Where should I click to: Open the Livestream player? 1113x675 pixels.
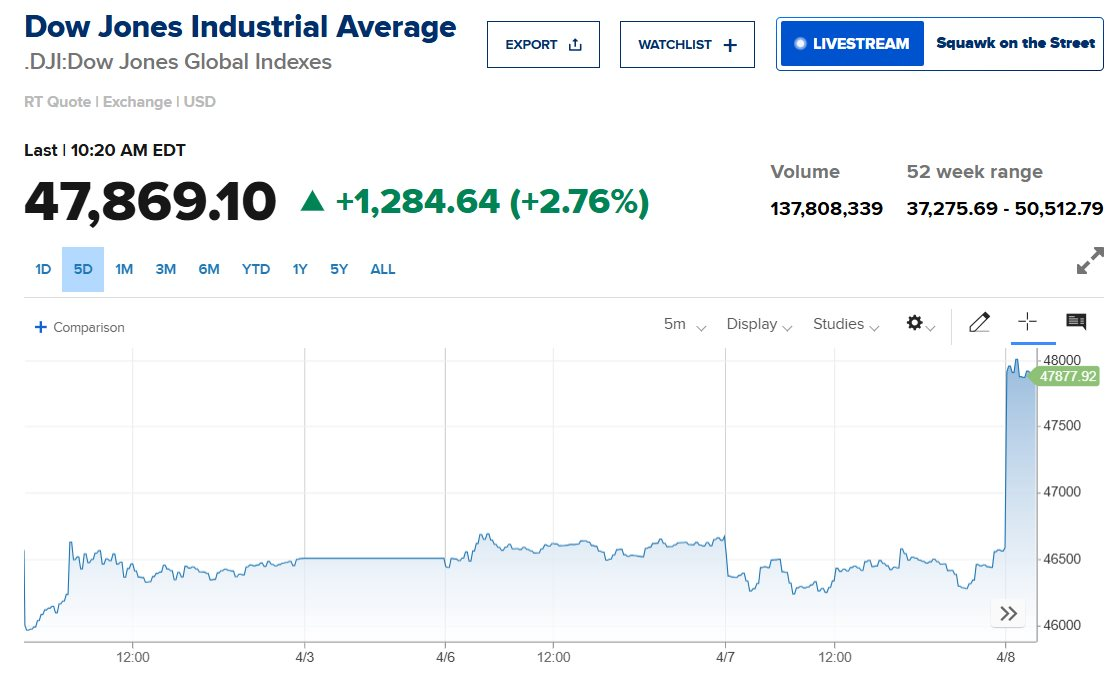point(852,44)
